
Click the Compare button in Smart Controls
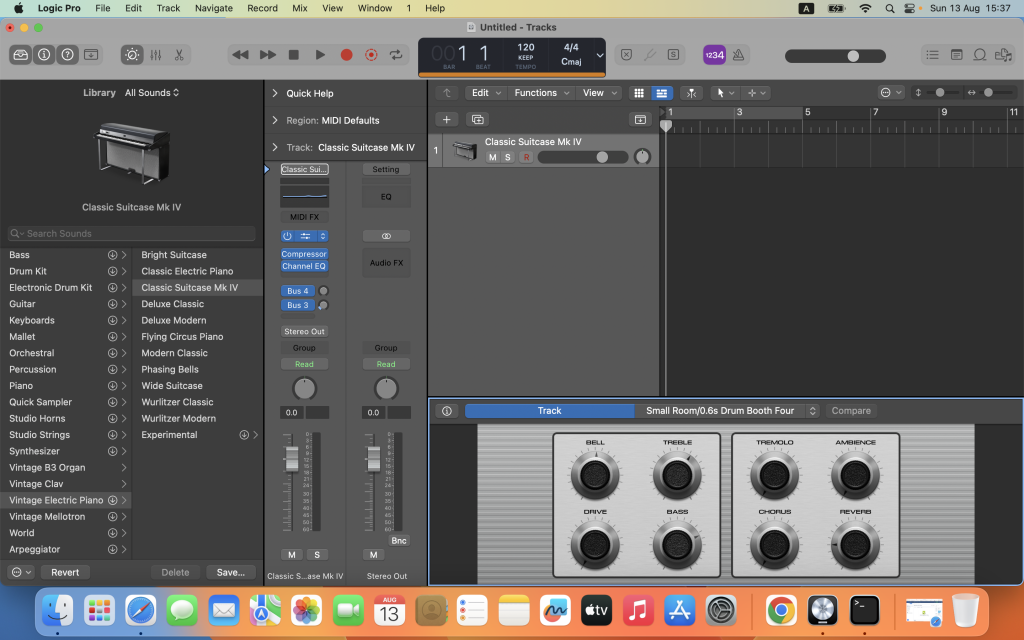coord(851,411)
